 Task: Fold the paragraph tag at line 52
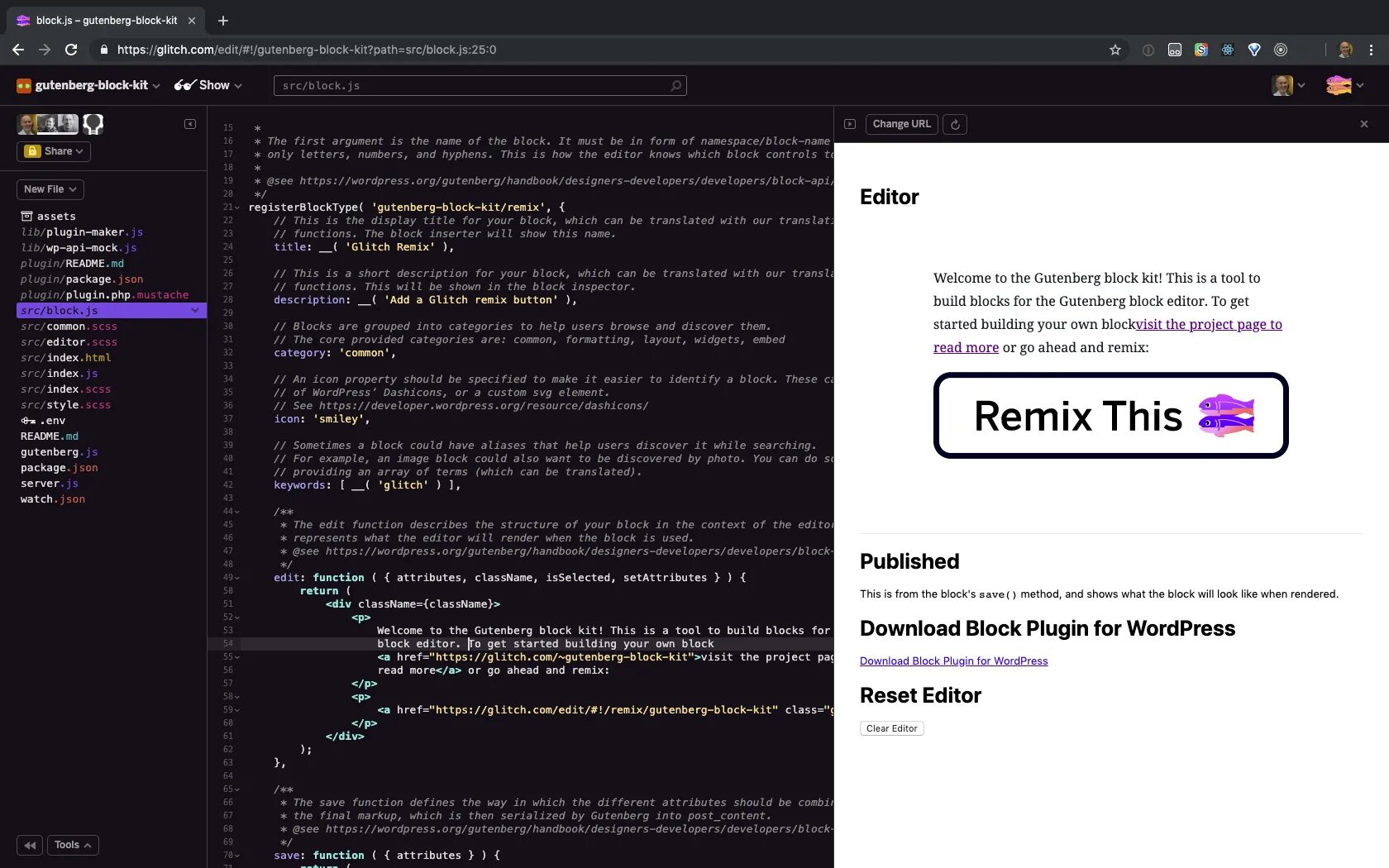pyautogui.click(x=237, y=618)
